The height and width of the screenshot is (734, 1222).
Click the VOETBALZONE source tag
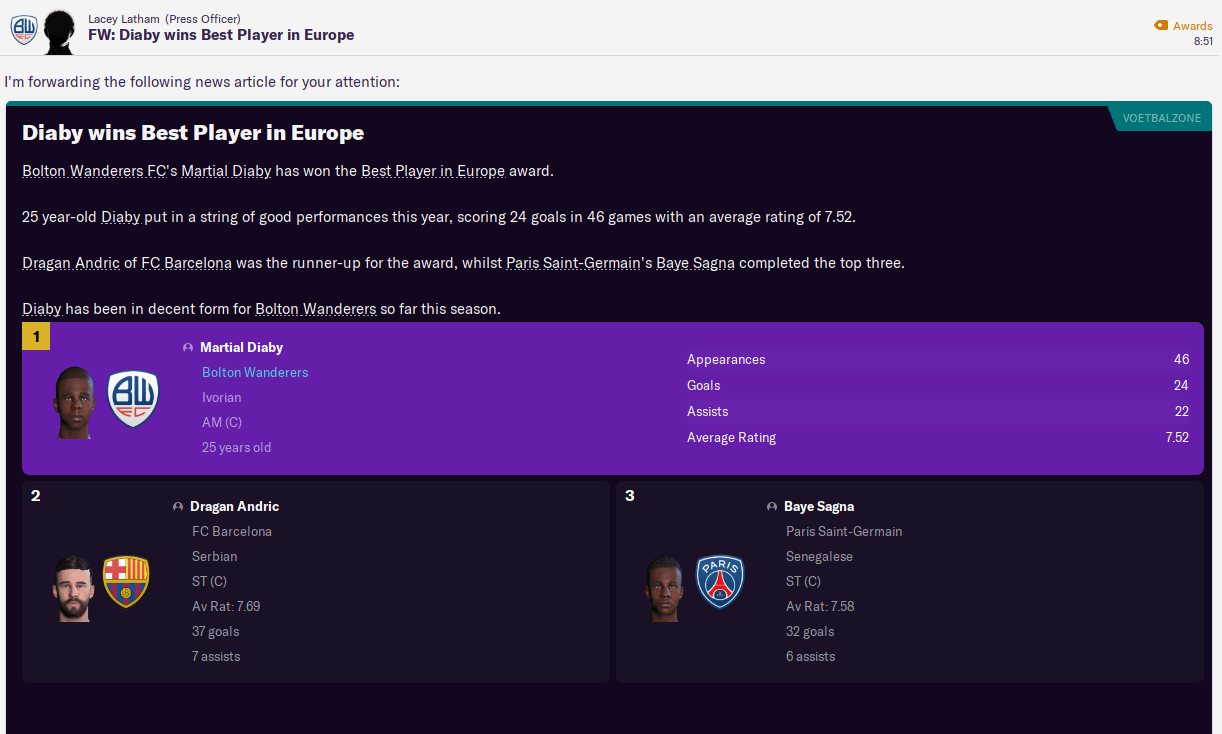point(1161,118)
